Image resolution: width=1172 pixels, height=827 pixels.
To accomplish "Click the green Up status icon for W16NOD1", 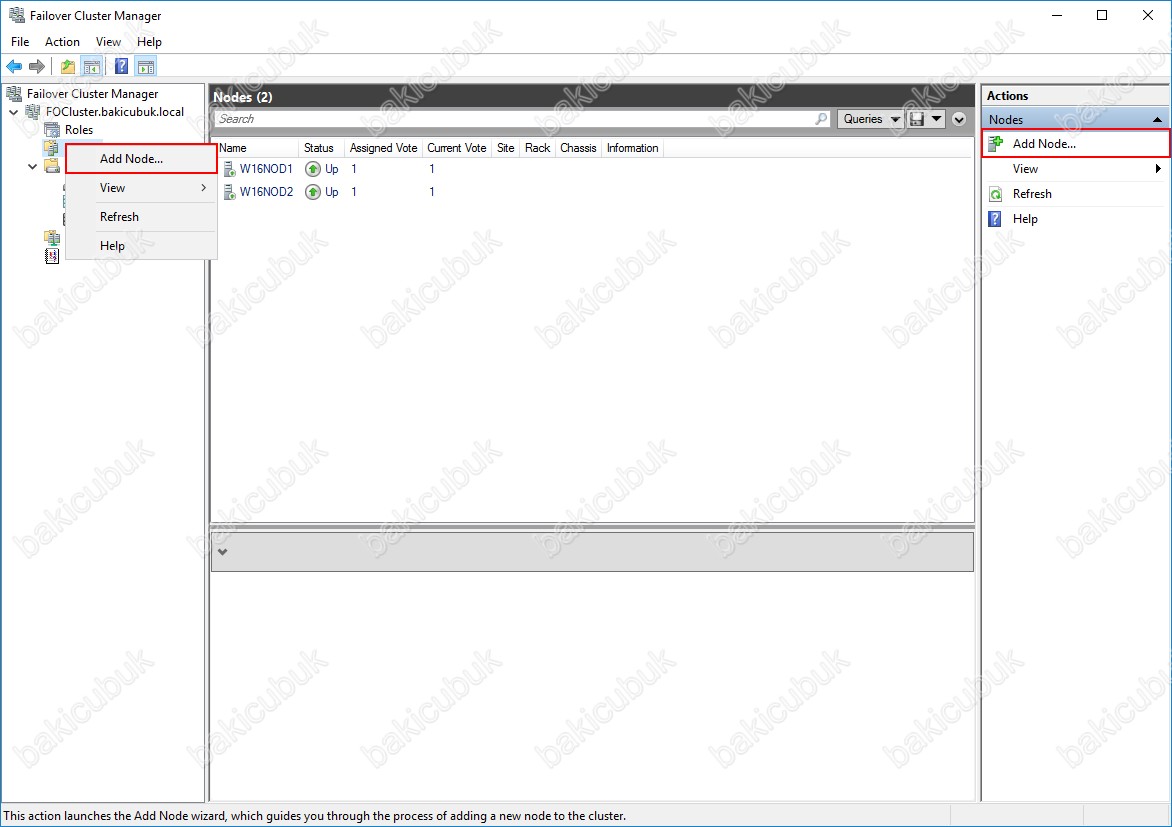I will point(313,170).
